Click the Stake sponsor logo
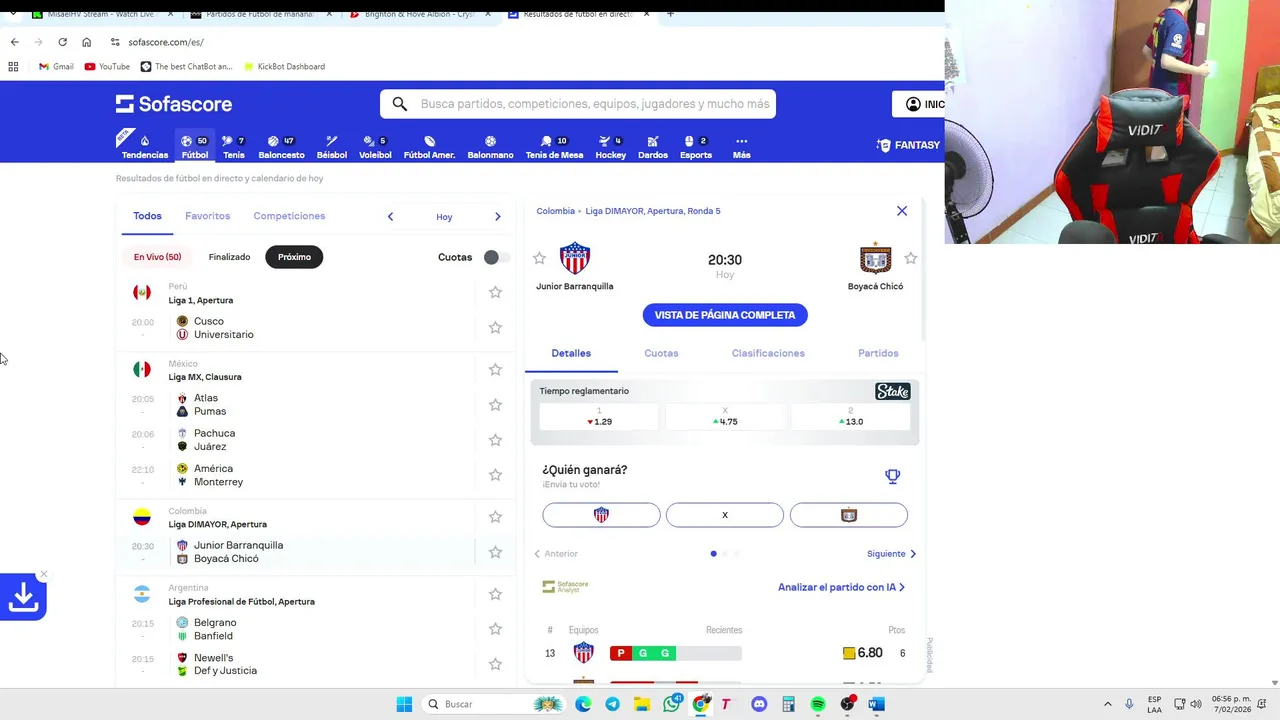The image size is (1280, 720). click(x=892, y=391)
